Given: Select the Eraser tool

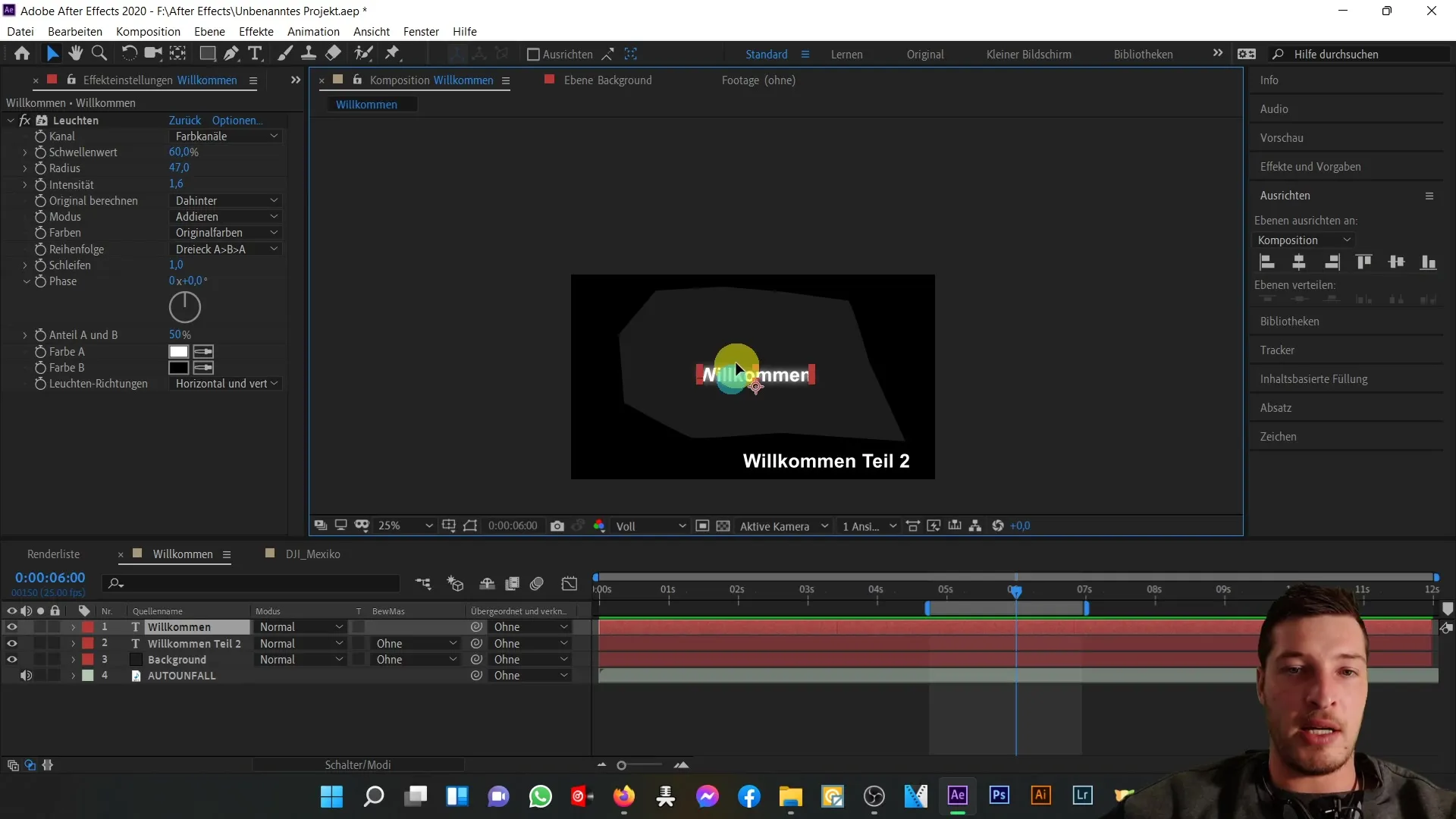Looking at the screenshot, I should click(333, 54).
